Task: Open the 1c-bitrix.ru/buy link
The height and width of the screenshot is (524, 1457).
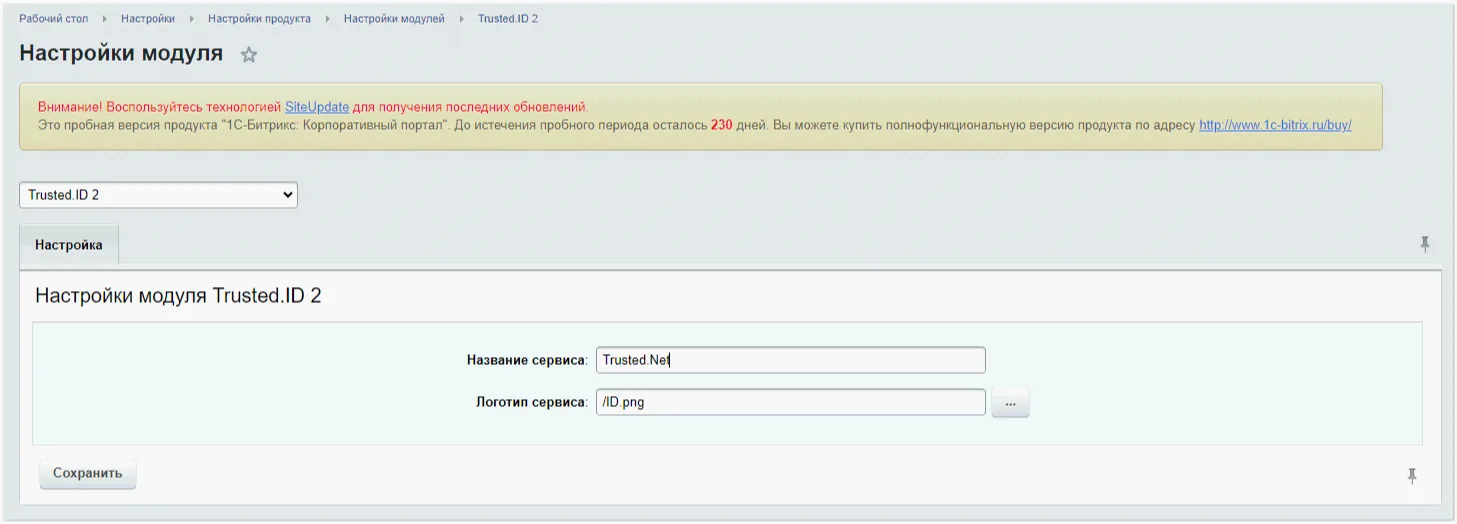Action: (x=1275, y=125)
